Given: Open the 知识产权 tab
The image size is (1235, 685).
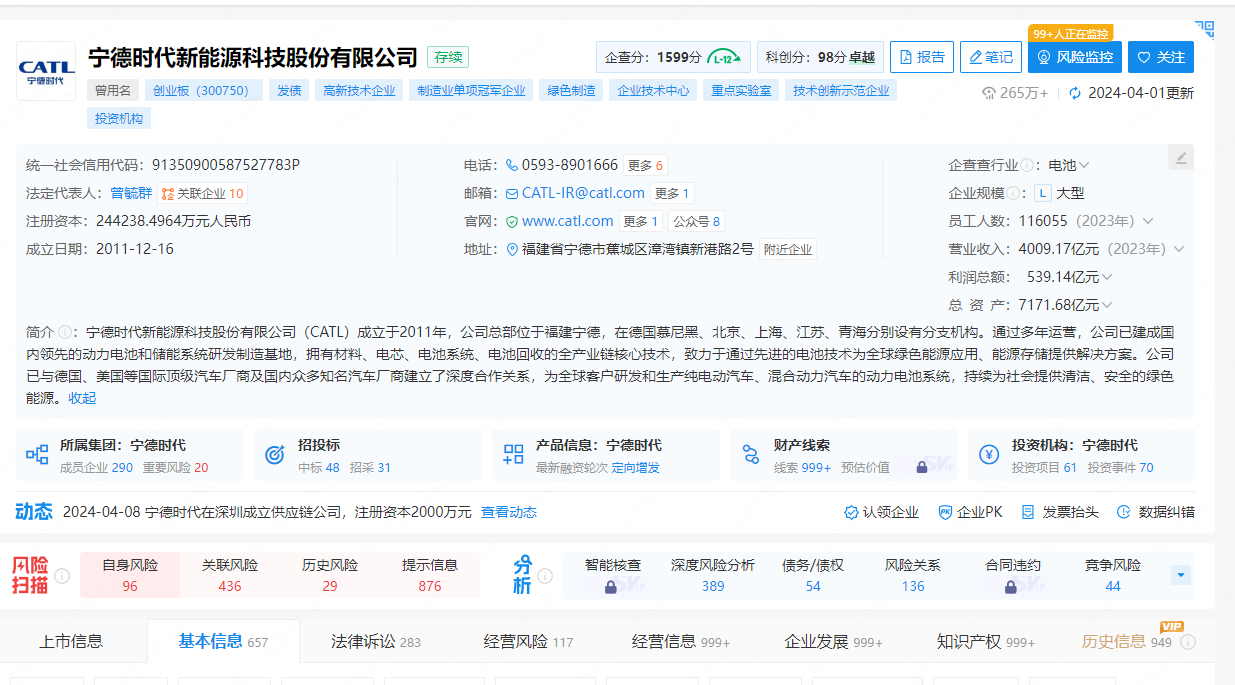Looking at the screenshot, I should (x=986, y=642).
